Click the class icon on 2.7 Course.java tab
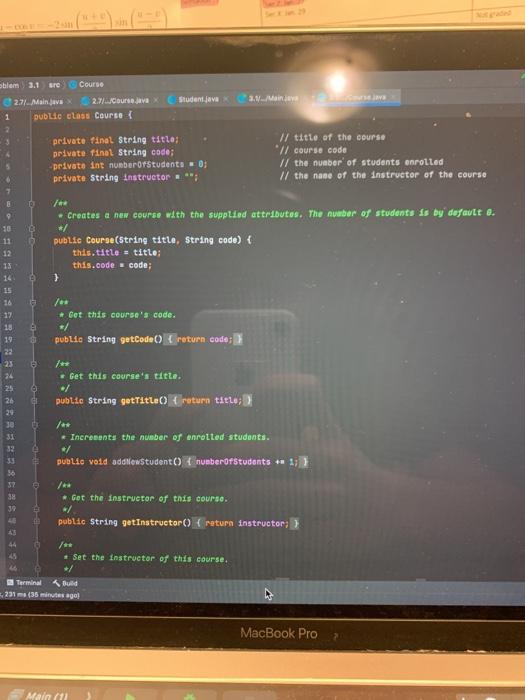The width and height of the screenshot is (525, 700). click(x=86, y=101)
